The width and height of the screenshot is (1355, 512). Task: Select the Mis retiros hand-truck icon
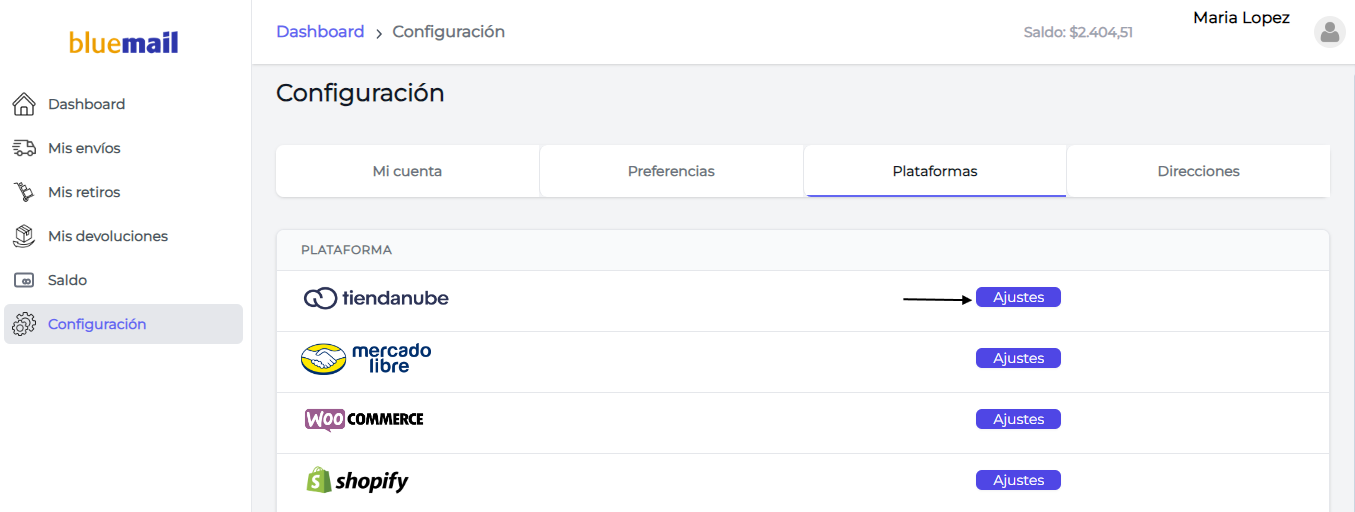click(x=24, y=192)
